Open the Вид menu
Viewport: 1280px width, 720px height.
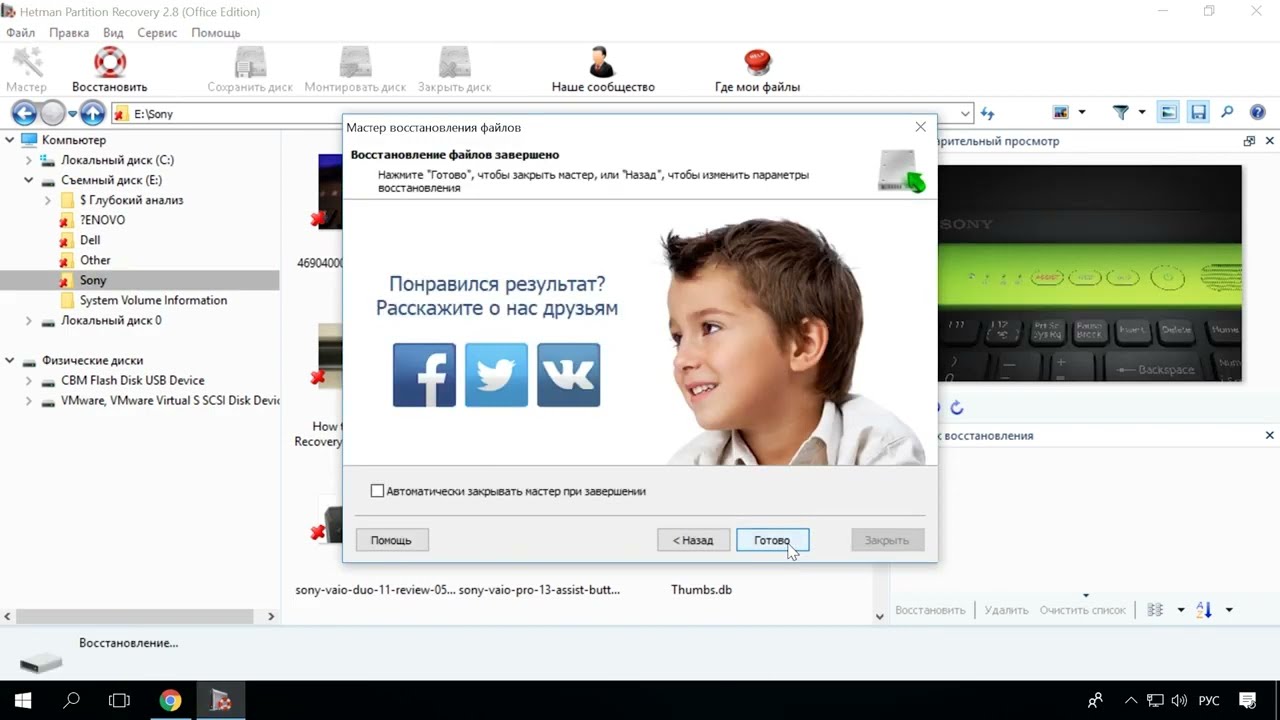tap(113, 33)
